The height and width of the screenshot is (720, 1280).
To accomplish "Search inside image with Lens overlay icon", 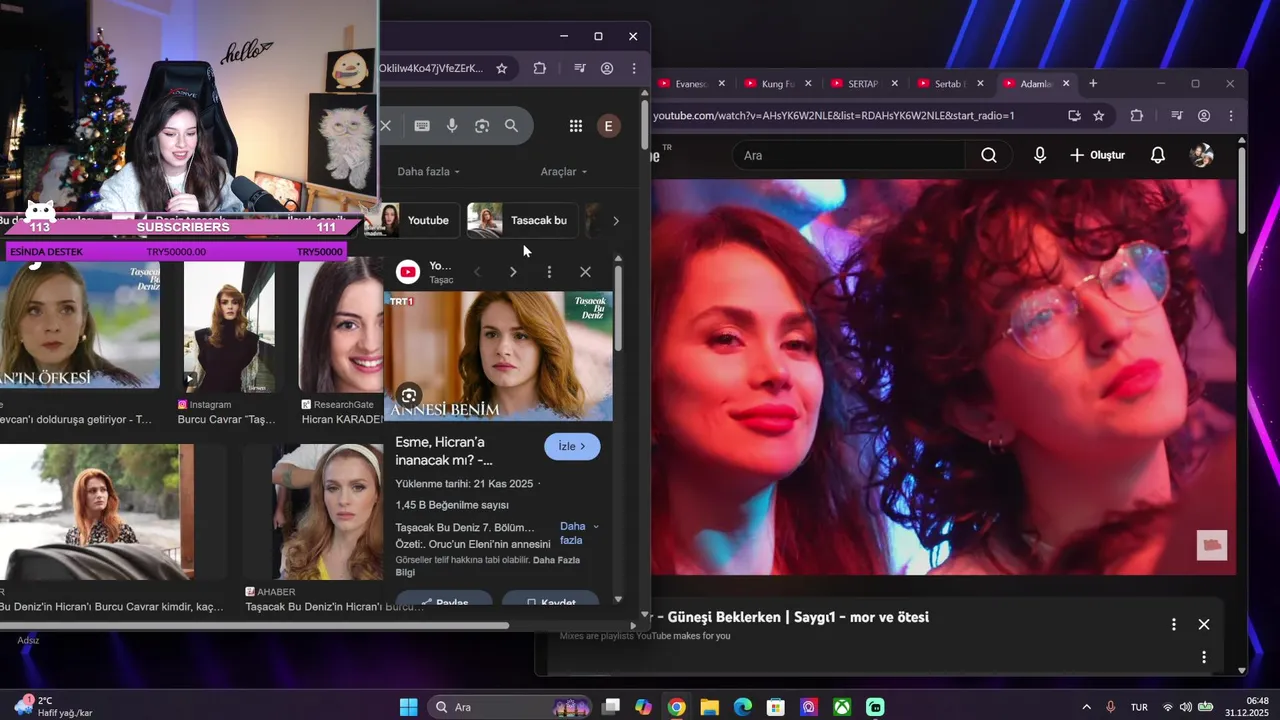I will [408, 395].
